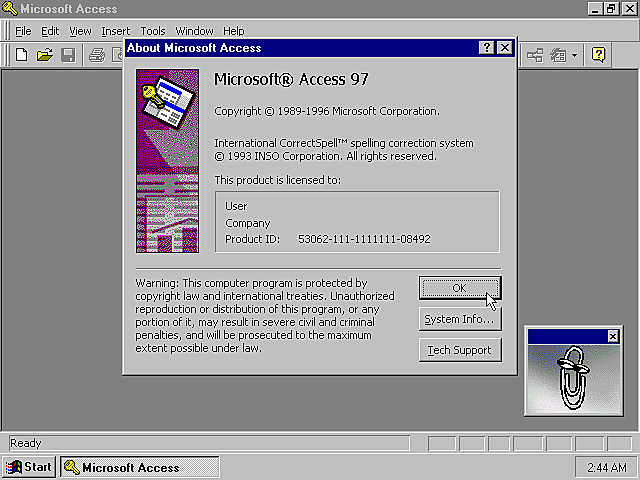Click the Product ID number 53062-111-1111111-08492
Screen dimensions: 640x480
[x=364, y=239]
